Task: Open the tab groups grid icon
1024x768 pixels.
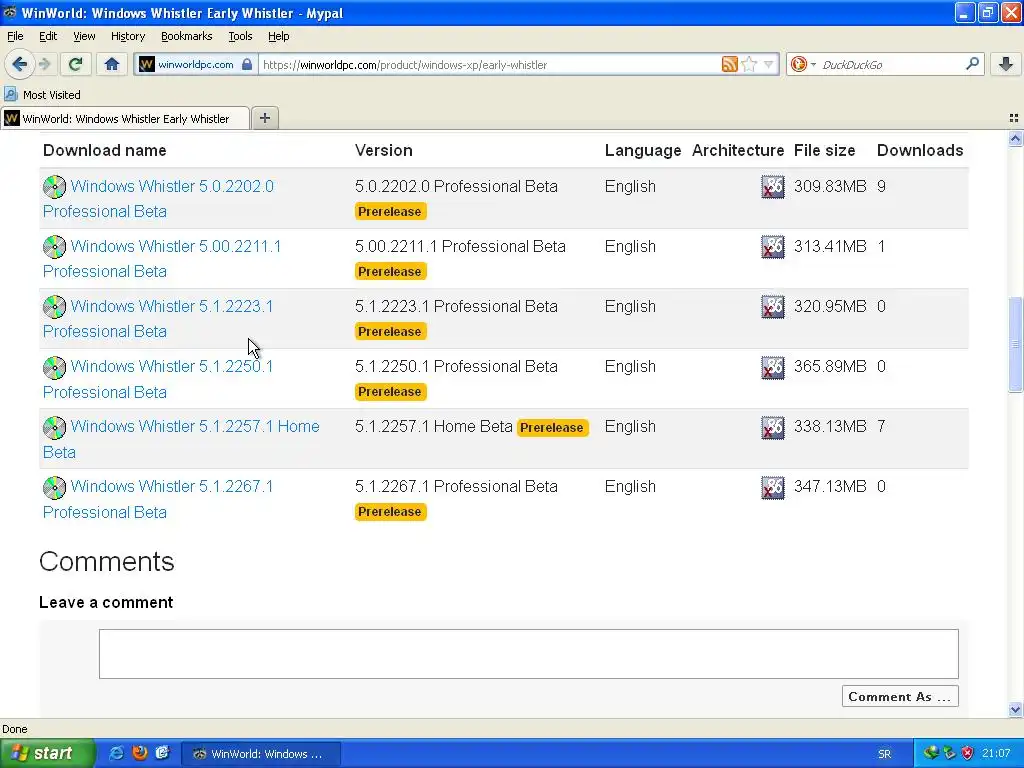Action: point(1014,118)
